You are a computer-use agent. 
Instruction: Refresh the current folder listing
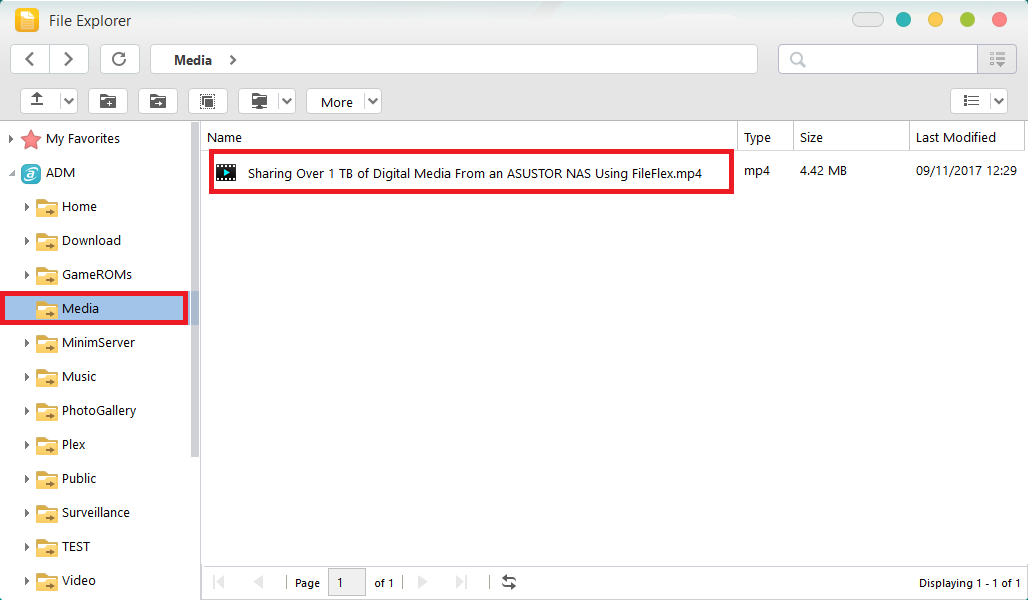[x=119, y=59]
